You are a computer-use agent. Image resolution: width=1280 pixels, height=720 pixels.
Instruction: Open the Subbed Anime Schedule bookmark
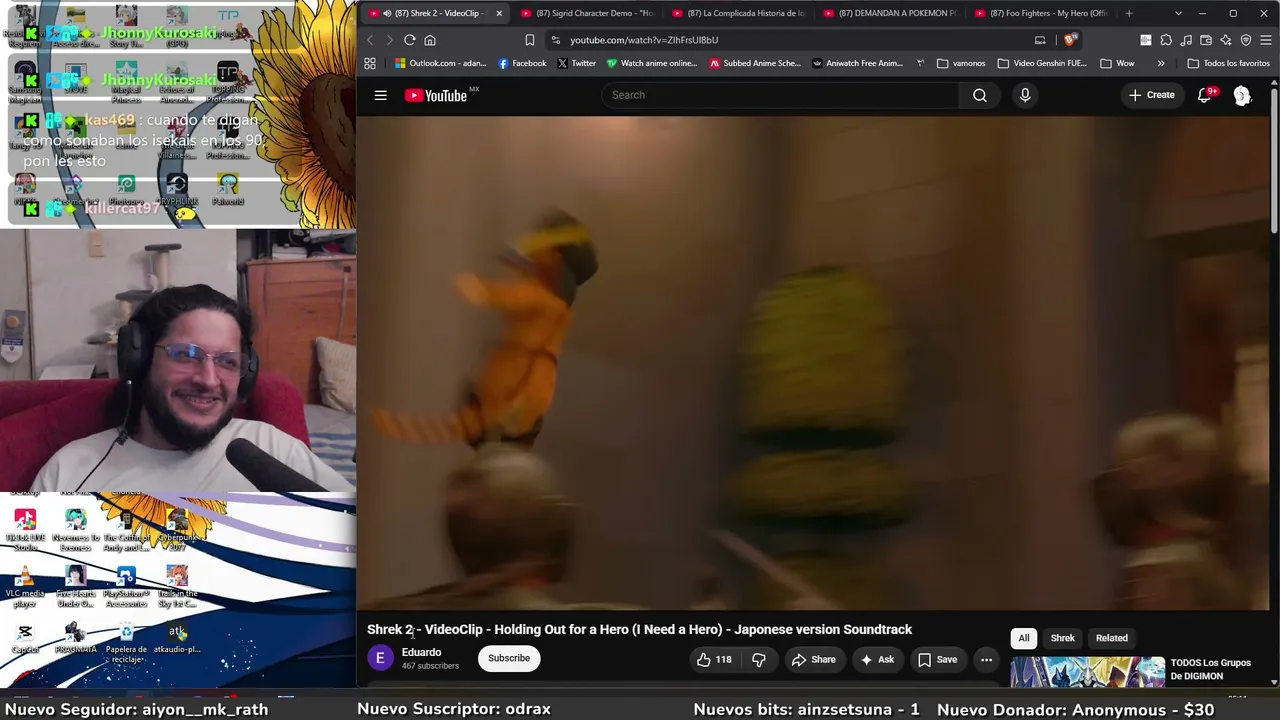pos(755,63)
